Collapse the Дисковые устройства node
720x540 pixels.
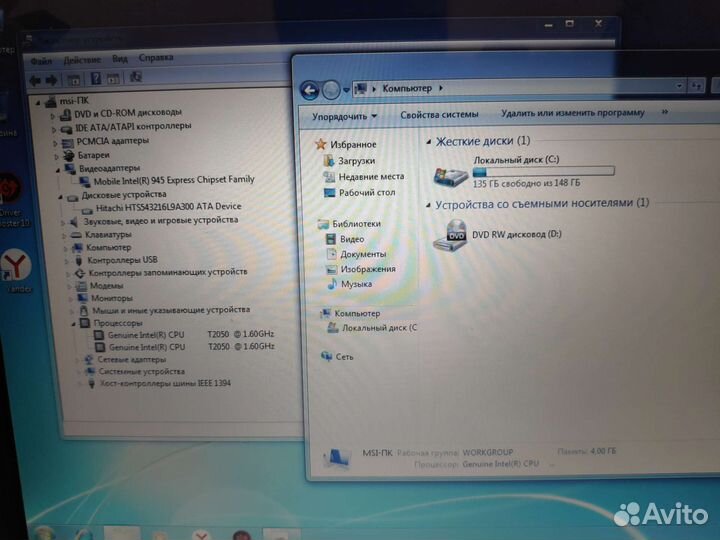(x=60, y=197)
